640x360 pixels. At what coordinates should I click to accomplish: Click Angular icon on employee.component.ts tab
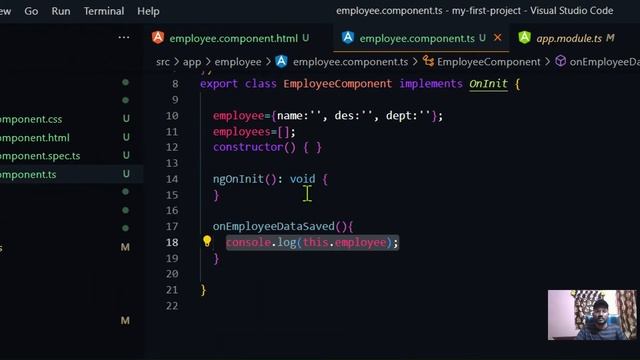click(x=348, y=38)
